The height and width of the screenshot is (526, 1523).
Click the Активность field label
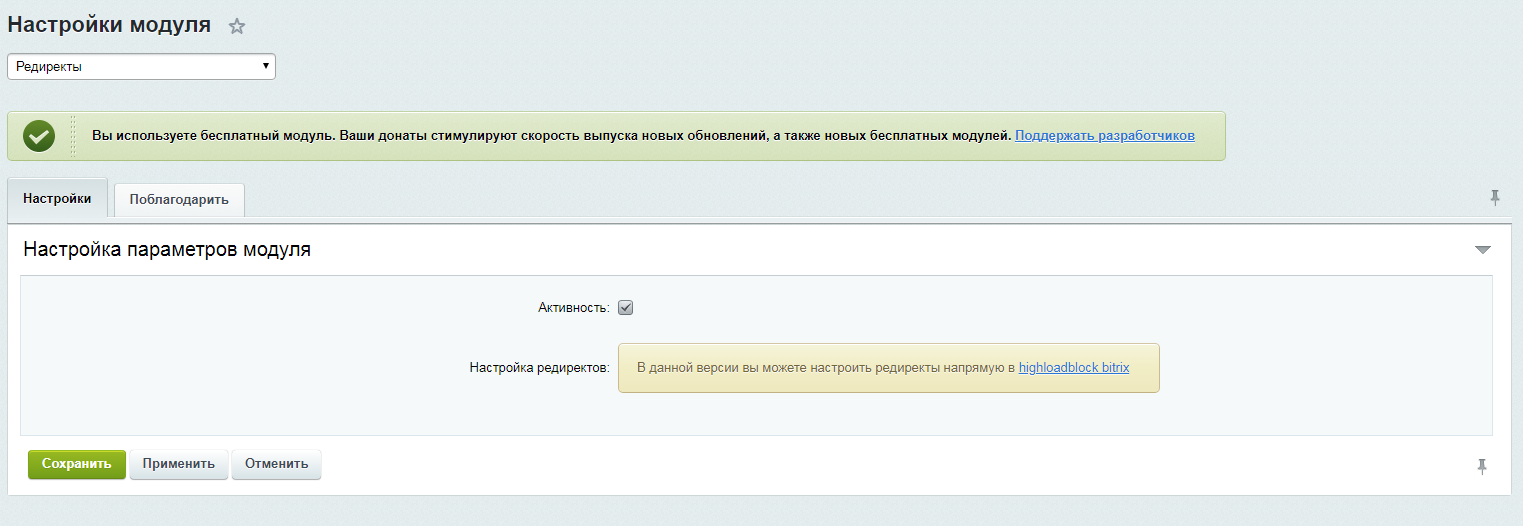tap(573, 308)
